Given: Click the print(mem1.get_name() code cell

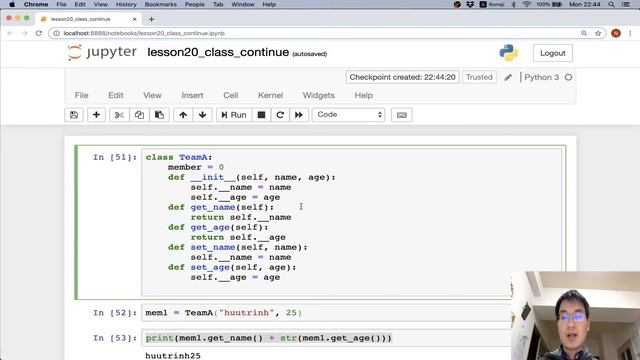Looking at the screenshot, I should 327,338.
